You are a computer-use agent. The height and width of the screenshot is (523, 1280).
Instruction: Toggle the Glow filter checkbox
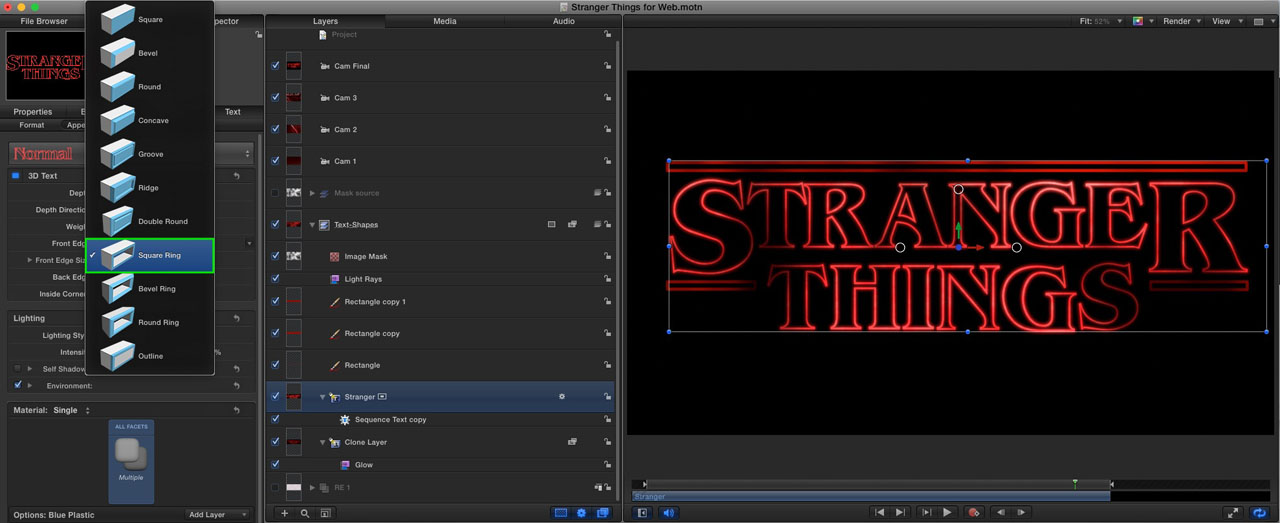click(x=275, y=464)
